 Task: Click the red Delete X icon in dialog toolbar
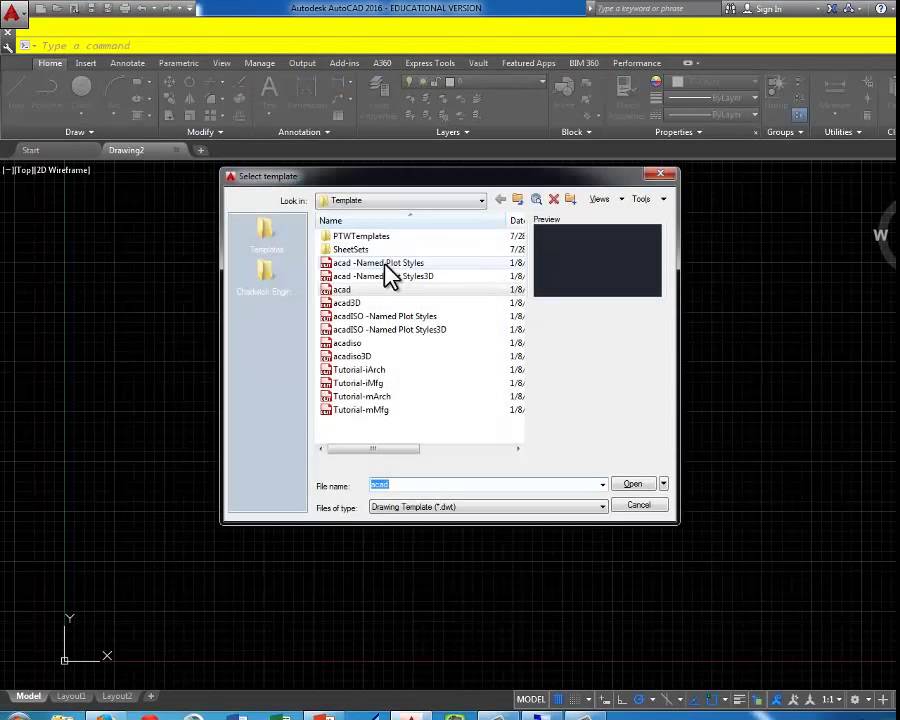[x=554, y=199]
